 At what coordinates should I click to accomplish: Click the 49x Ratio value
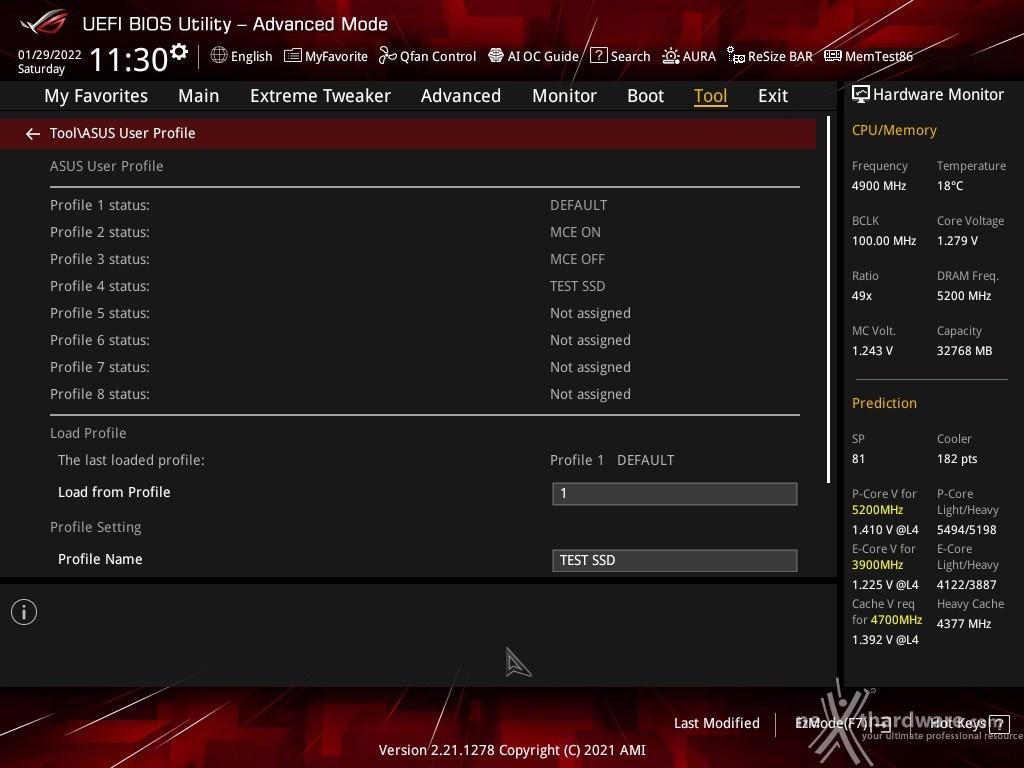pyautogui.click(x=861, y=296)
